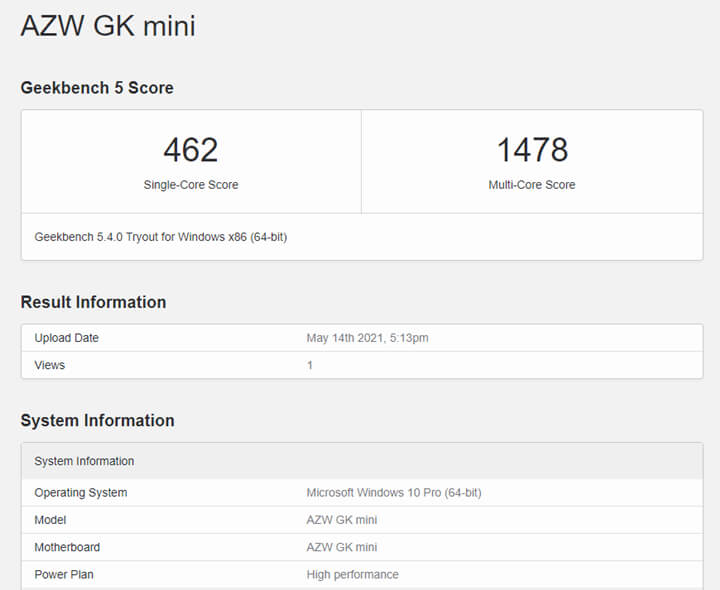Click Geekbench 5.4.0 Tryout version text

(x=161, y=237)
